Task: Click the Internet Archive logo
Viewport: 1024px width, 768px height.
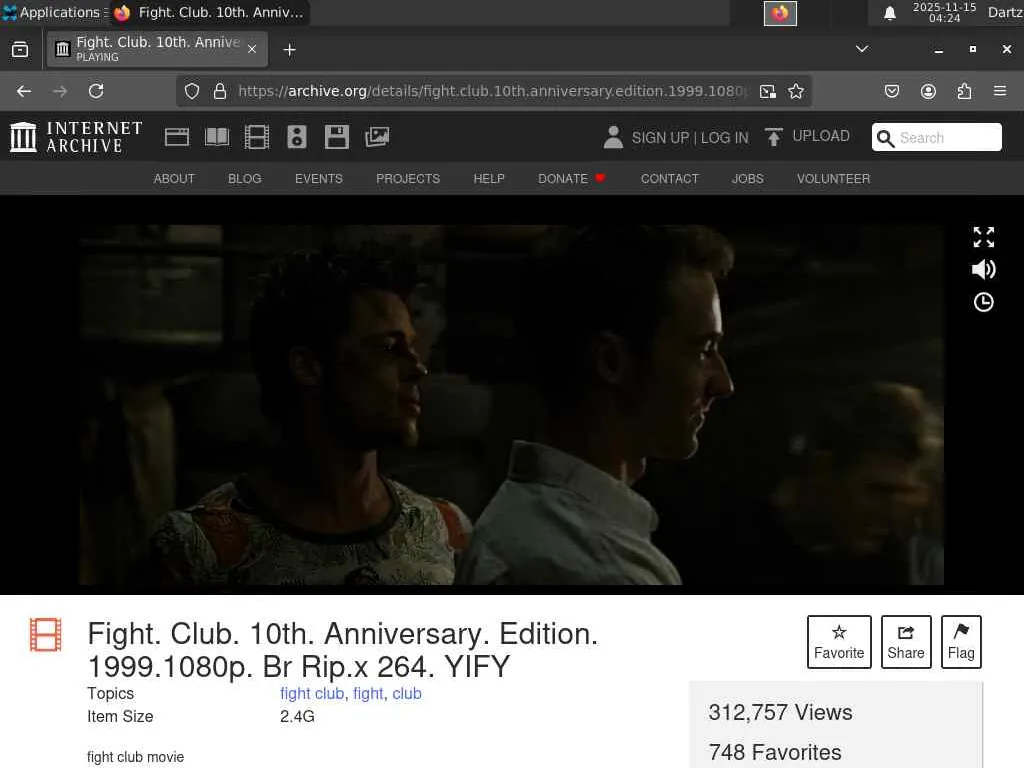Action: pyautogui.click(x=76, y=137)
